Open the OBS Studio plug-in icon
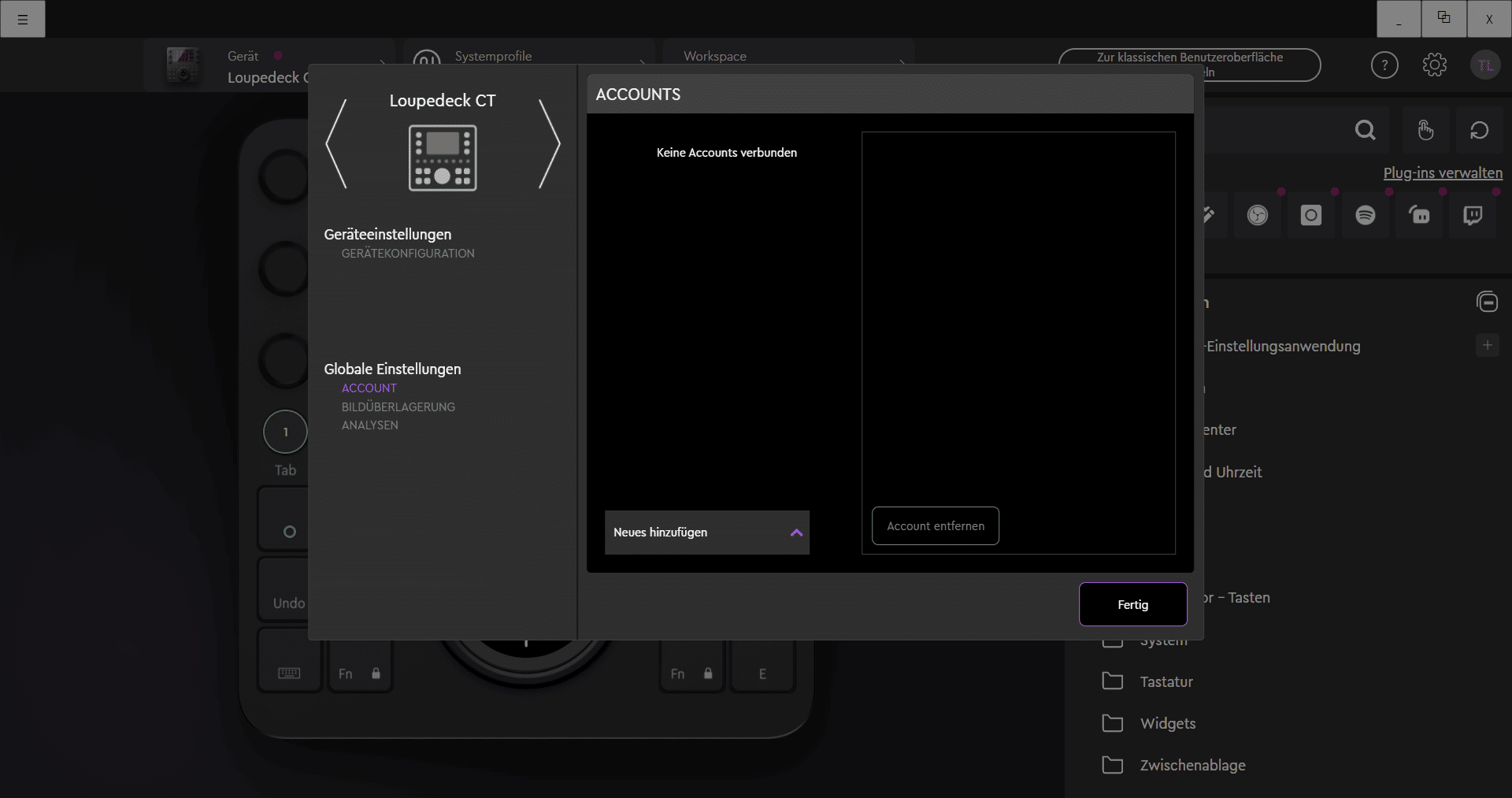 (1258, 215)
